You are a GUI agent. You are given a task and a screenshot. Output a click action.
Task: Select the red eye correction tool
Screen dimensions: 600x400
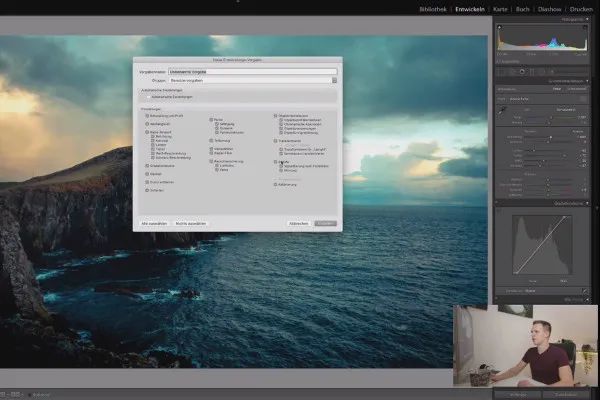pyautogui.click(x=522, y=72)
